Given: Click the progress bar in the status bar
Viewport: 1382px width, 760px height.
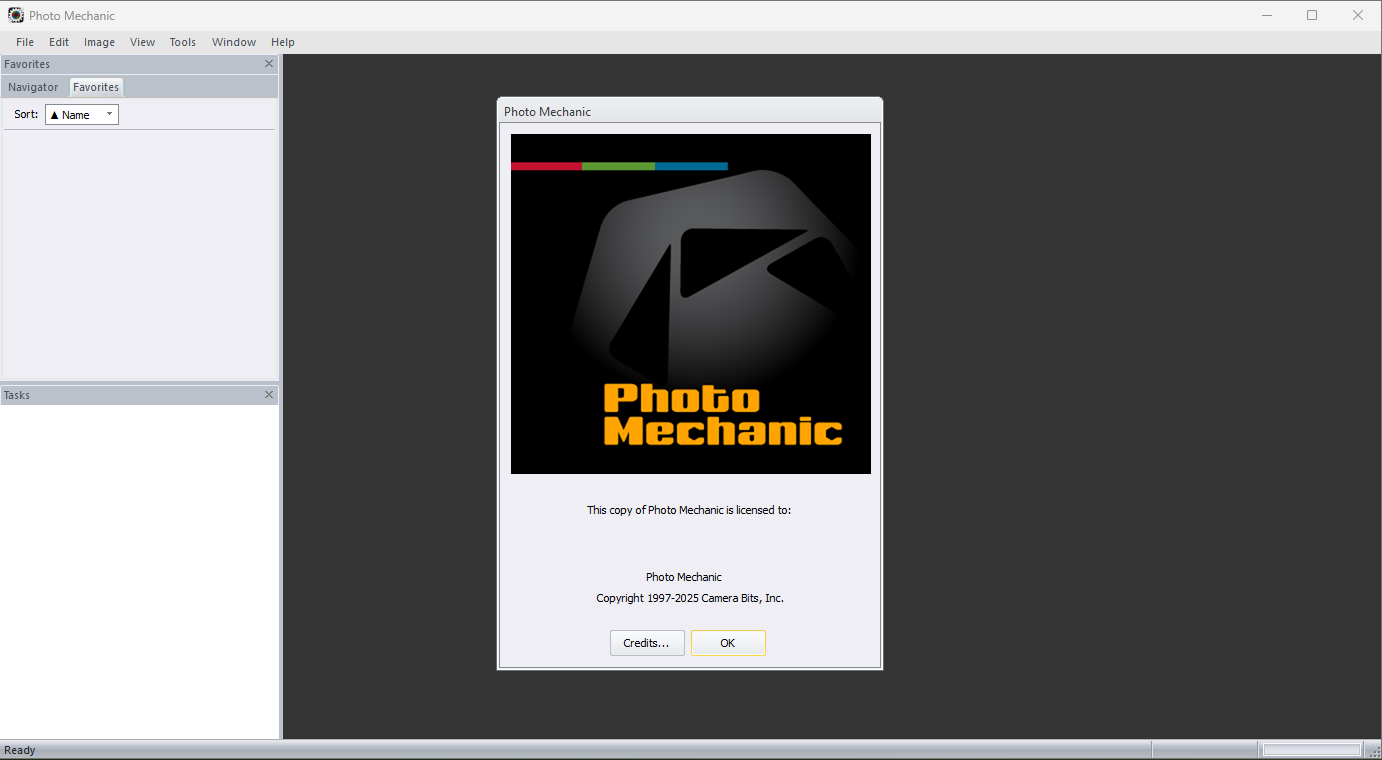Looking at the screenshot, I should click(x=1312, y=750).
